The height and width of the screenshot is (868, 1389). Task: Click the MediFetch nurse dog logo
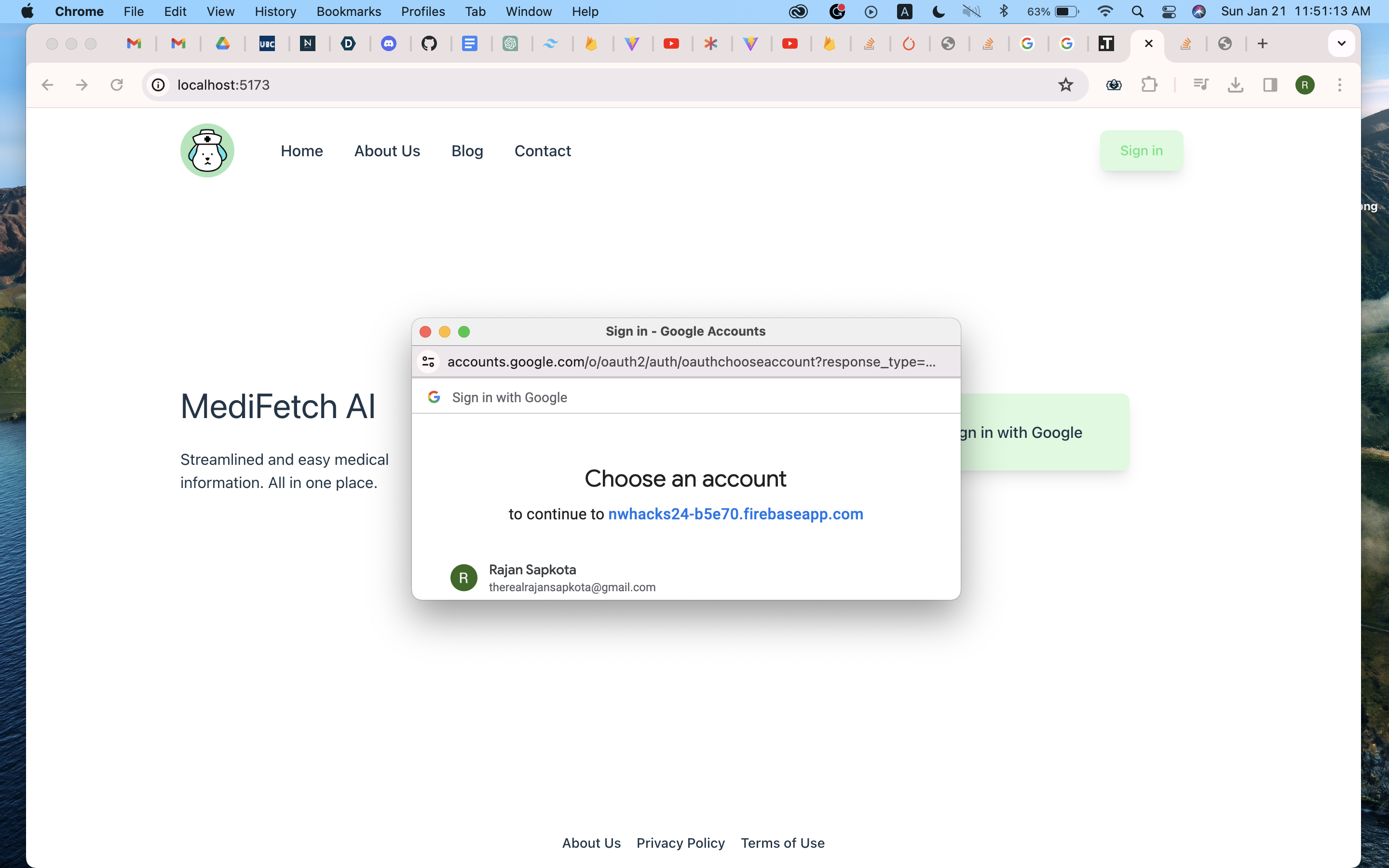pos(207,150)
